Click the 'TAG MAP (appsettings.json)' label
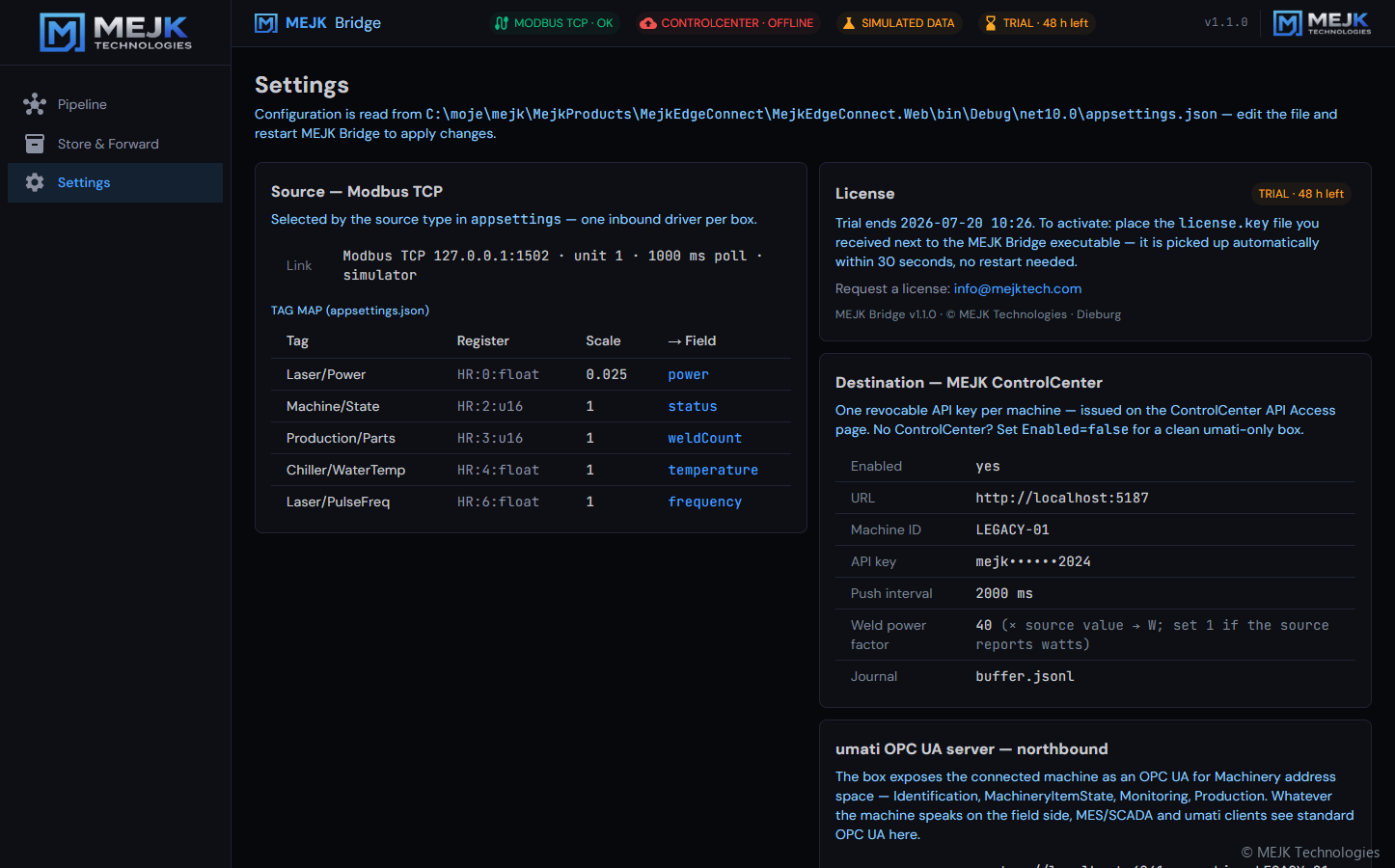Viewport: 1395px width, 868px height. [x=350, y=311]
